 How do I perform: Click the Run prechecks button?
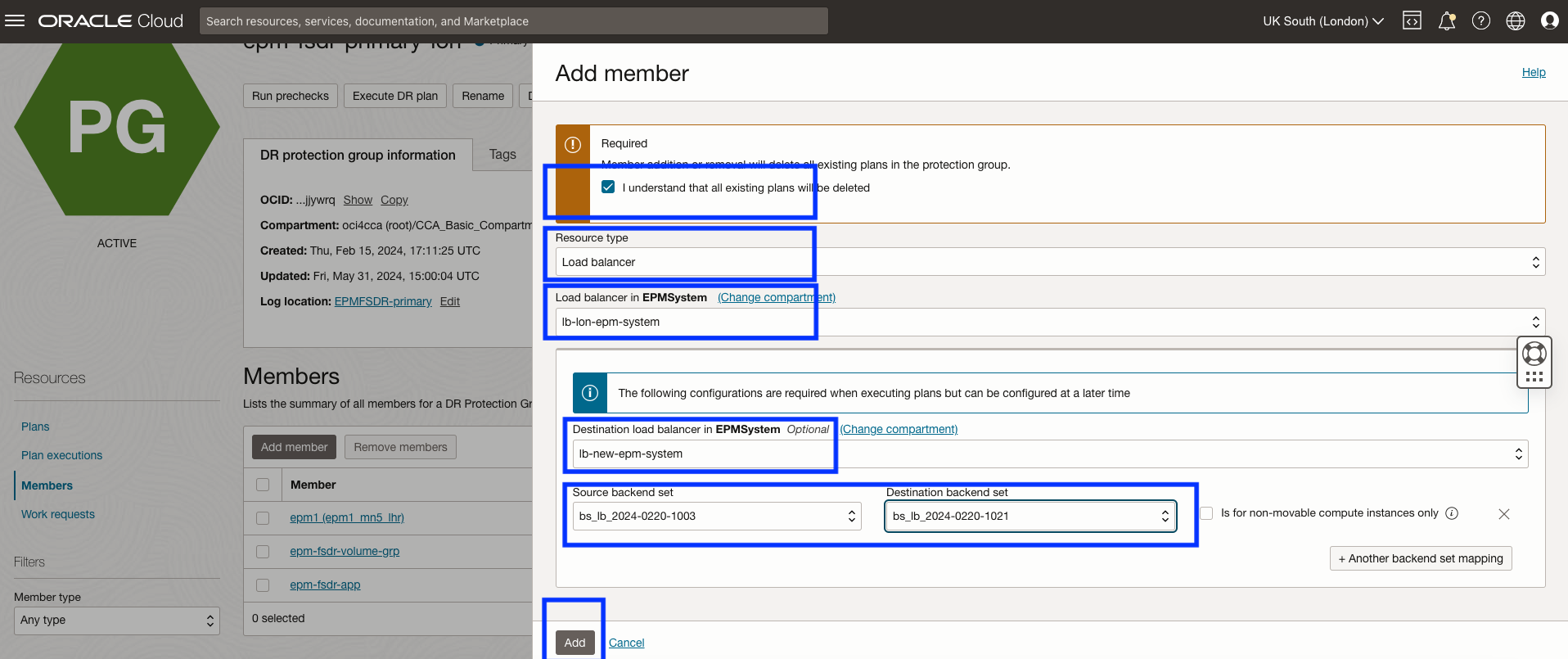[291, 96]
